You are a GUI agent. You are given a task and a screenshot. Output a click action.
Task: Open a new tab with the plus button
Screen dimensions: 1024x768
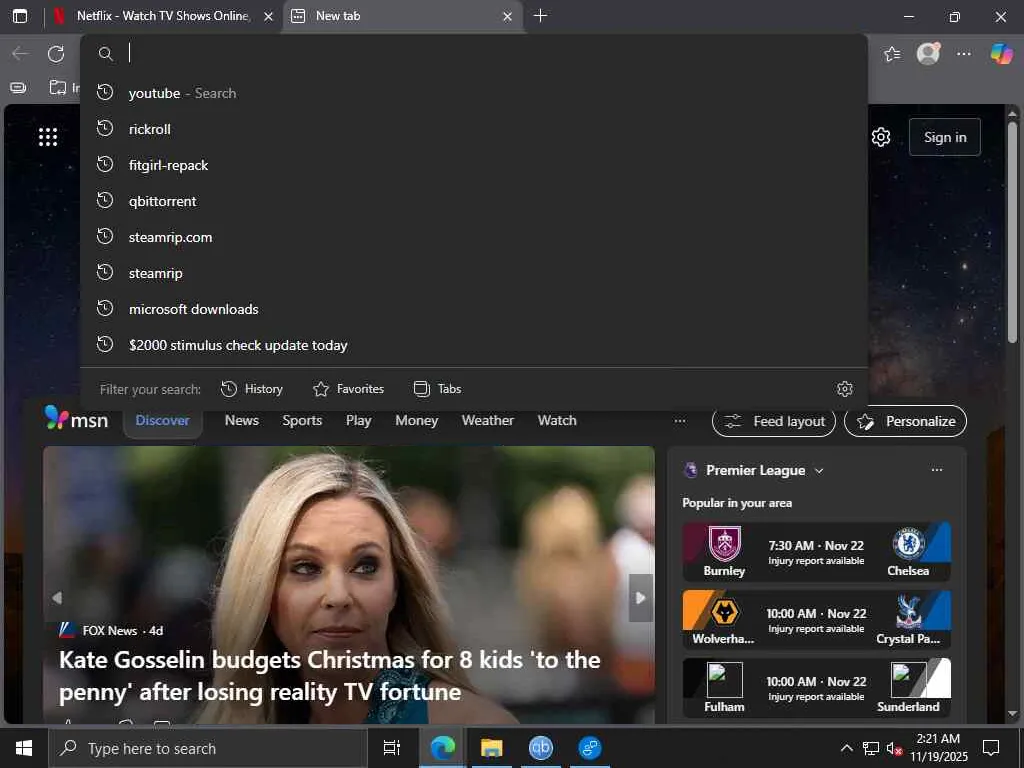coord(540,16)
